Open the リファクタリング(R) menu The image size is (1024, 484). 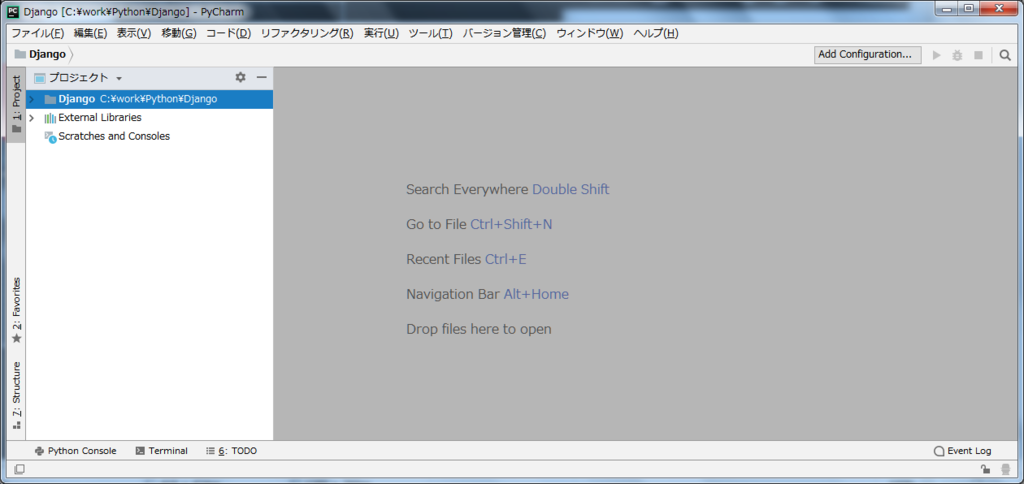point(307,33)
